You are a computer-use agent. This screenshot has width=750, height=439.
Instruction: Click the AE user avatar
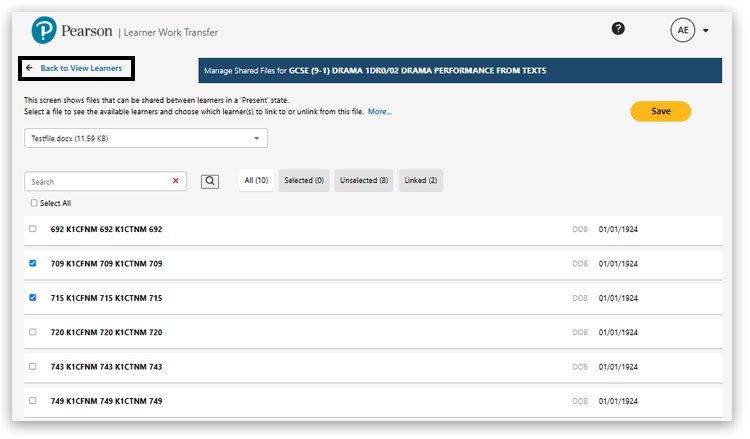tap(683, 30)
